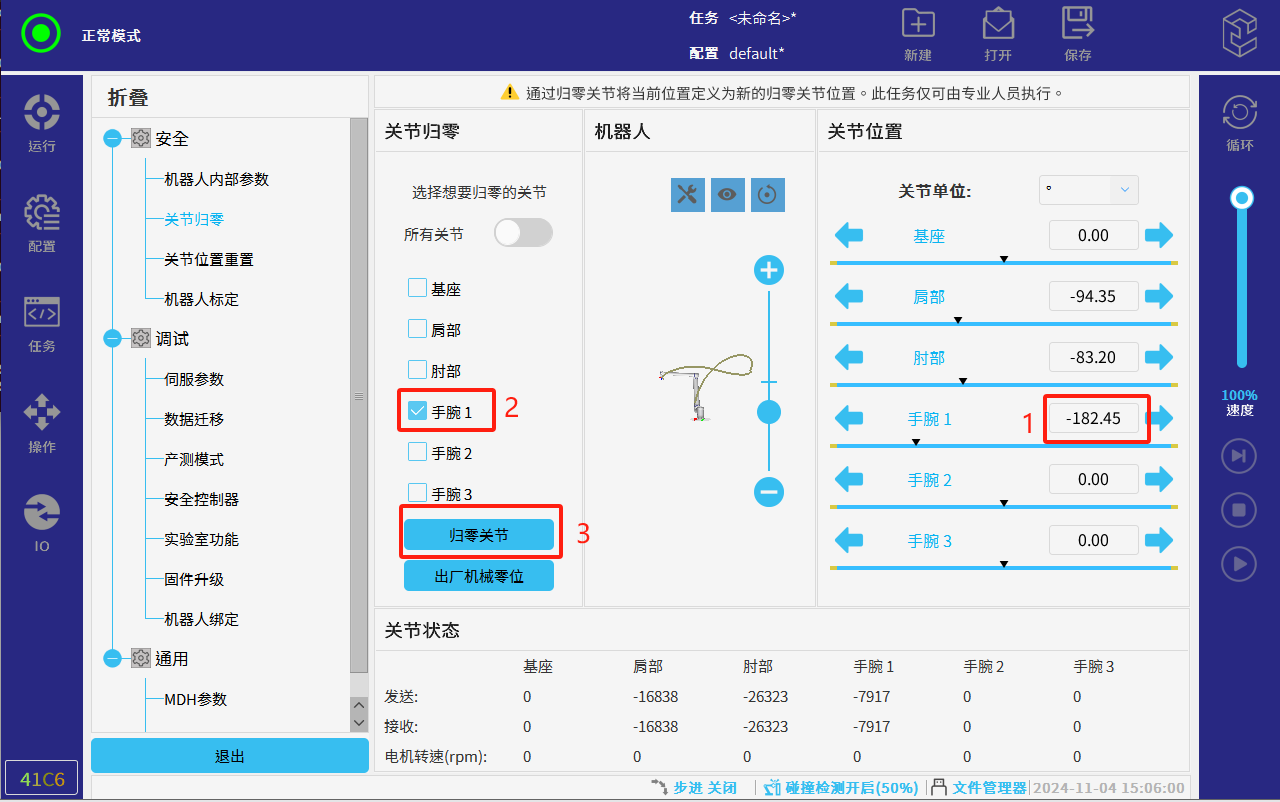Click the eye view icon in robot panel

[x=727, y=195]
